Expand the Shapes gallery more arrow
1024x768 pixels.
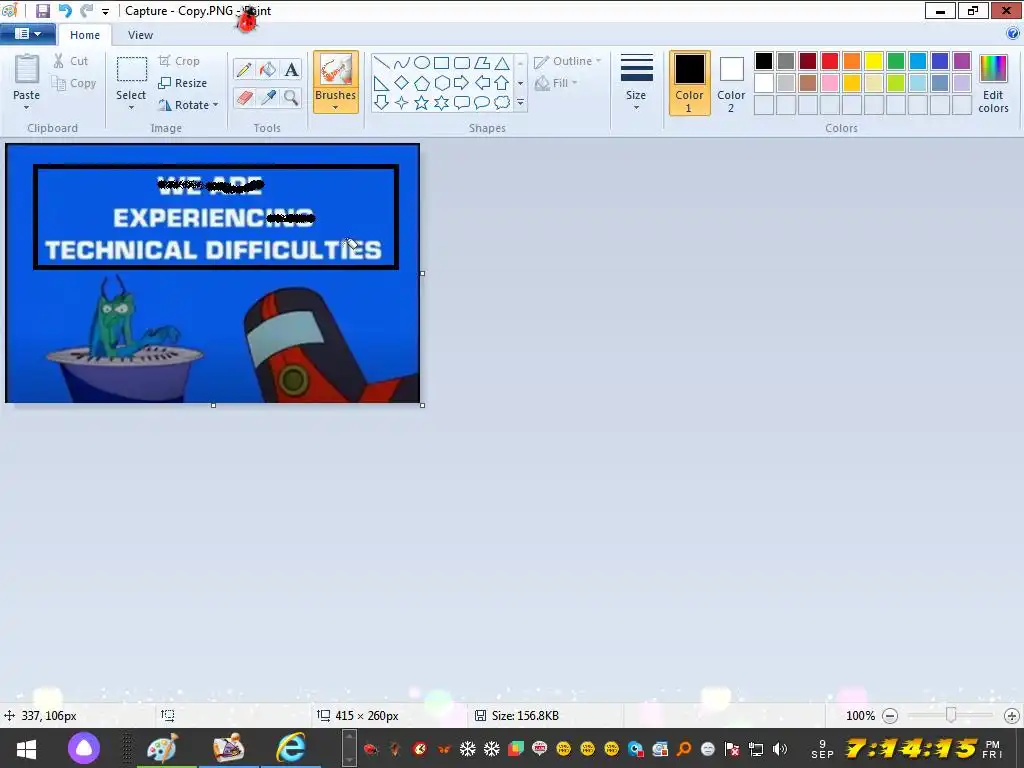pos(520,103)
